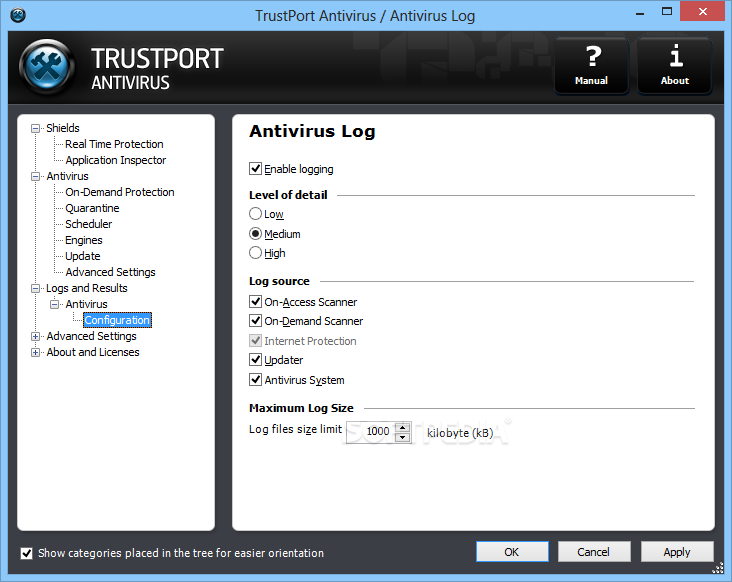Expand the Advanced Settings top-level node
Screen dimensions: 732x582
(x=35, y=337)
